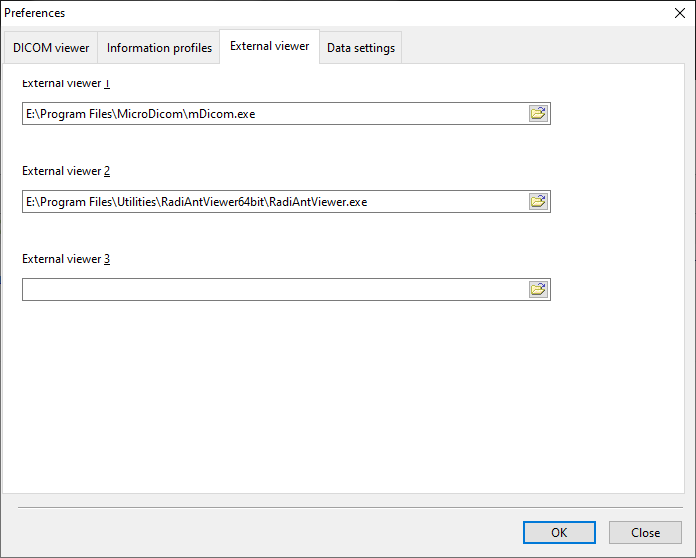Click the Preferences title bar text
696x558 pixels.
[x=35, y=13]
